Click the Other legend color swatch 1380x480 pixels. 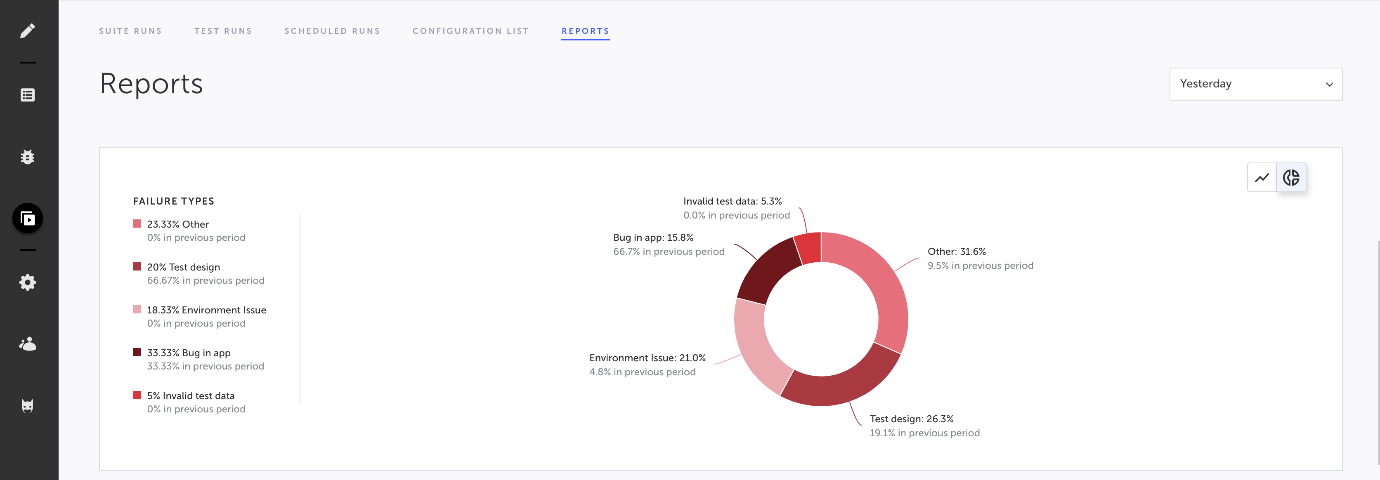click(137, 225)
